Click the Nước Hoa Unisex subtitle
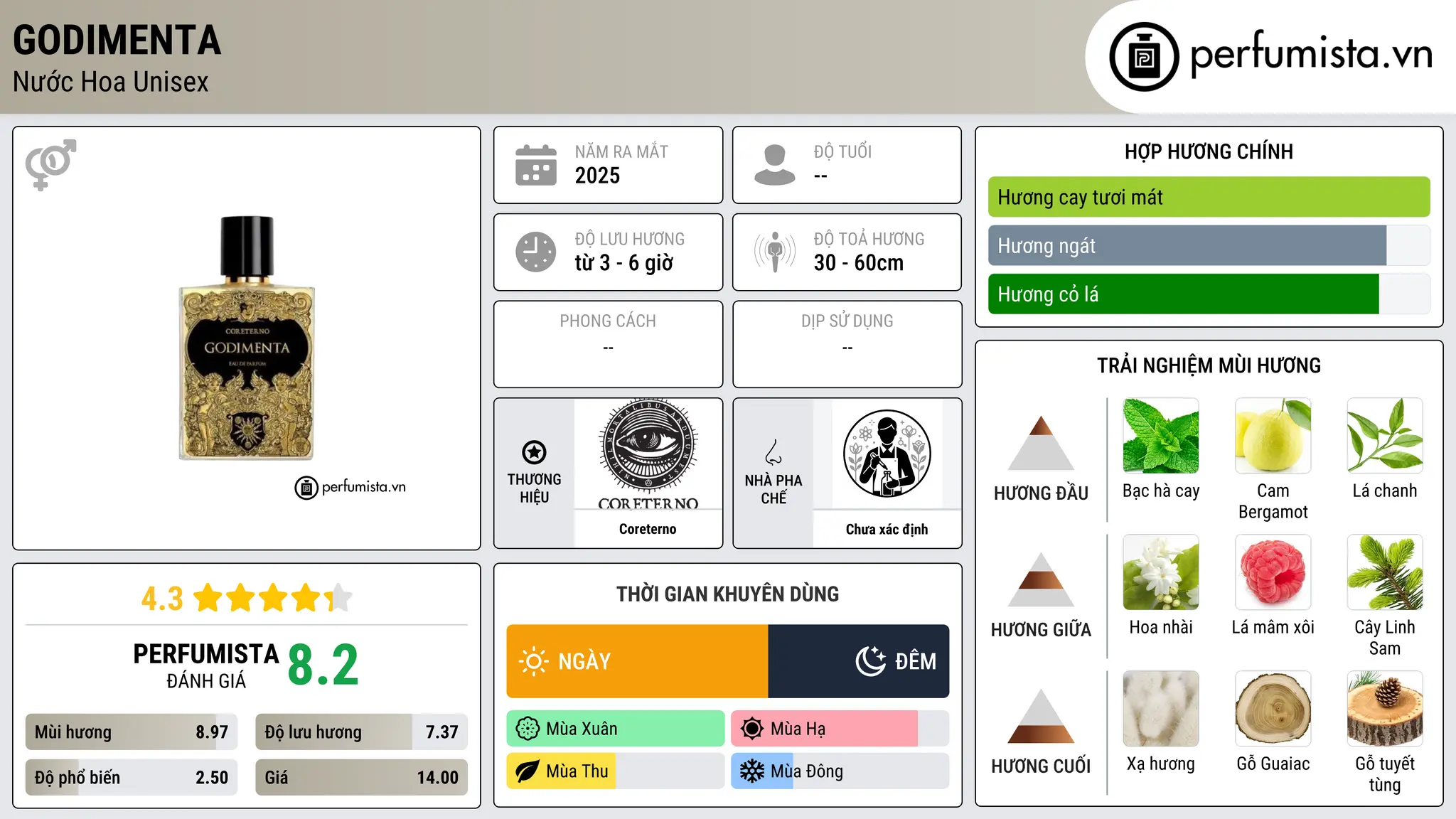Image resolution: width=1456 pixels, height=819 pixels. click(x=111, y=82)
